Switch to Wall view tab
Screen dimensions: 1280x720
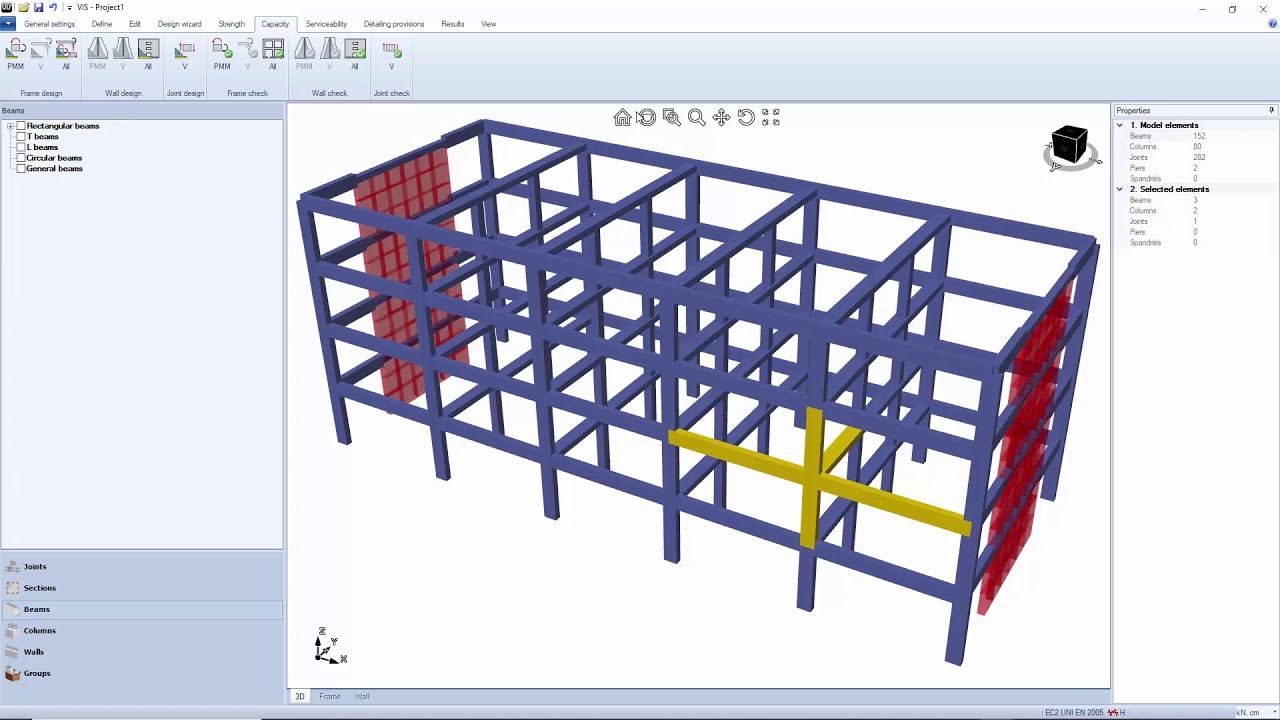click(x=362, y=696)
